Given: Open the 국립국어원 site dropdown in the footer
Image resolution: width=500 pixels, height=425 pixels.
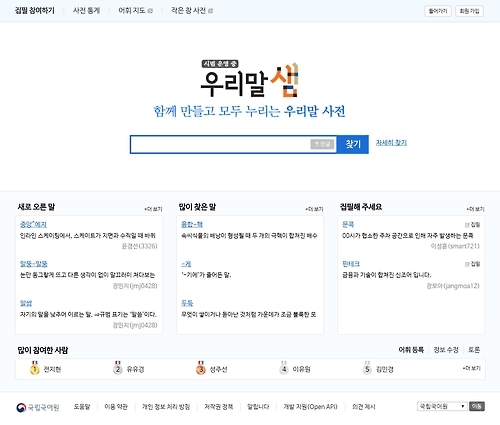Looking at the screenshot, I should [442, 406].
